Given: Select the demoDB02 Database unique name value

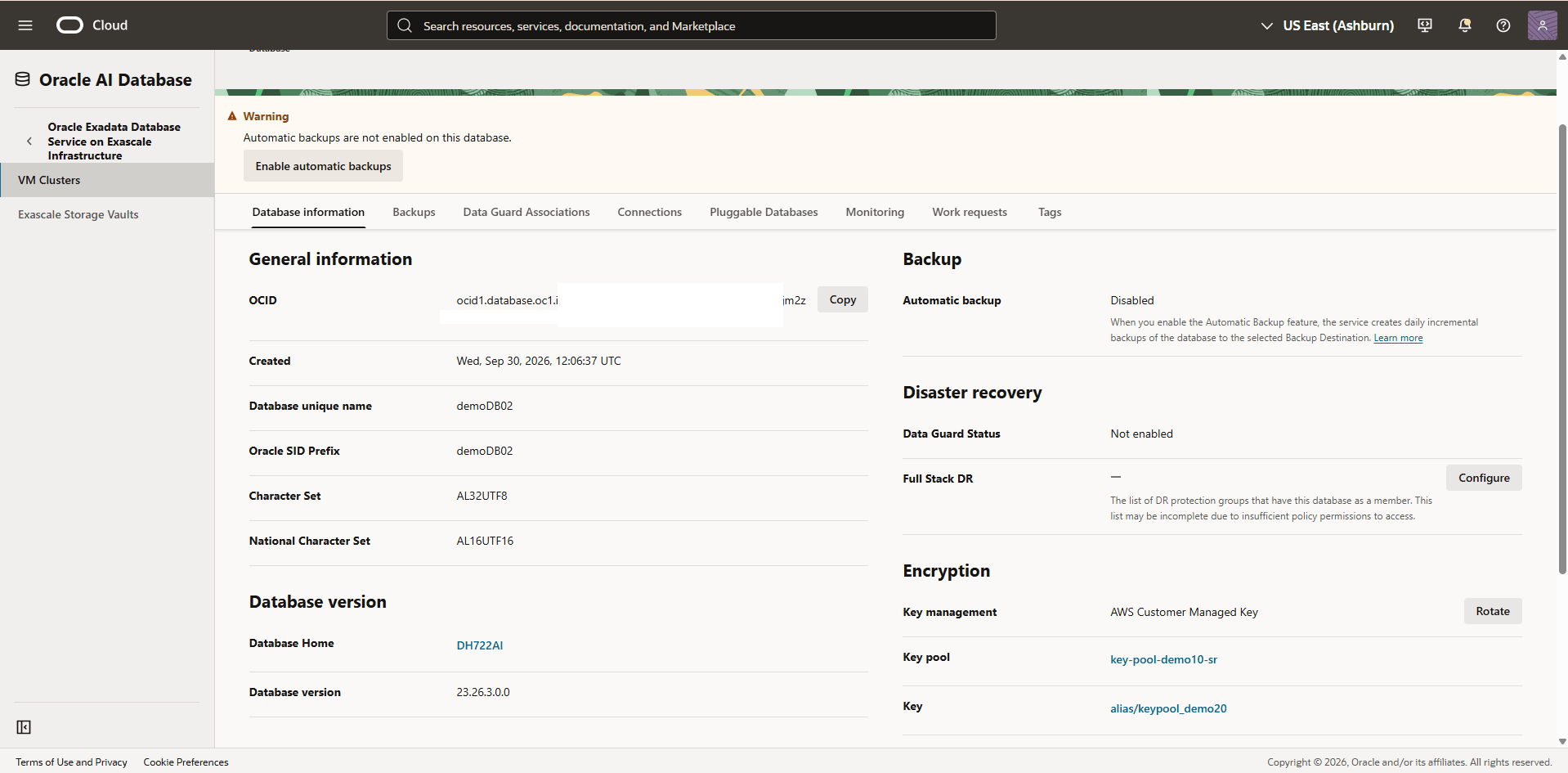Looking at the screenshot, I should tap(485, 406).
